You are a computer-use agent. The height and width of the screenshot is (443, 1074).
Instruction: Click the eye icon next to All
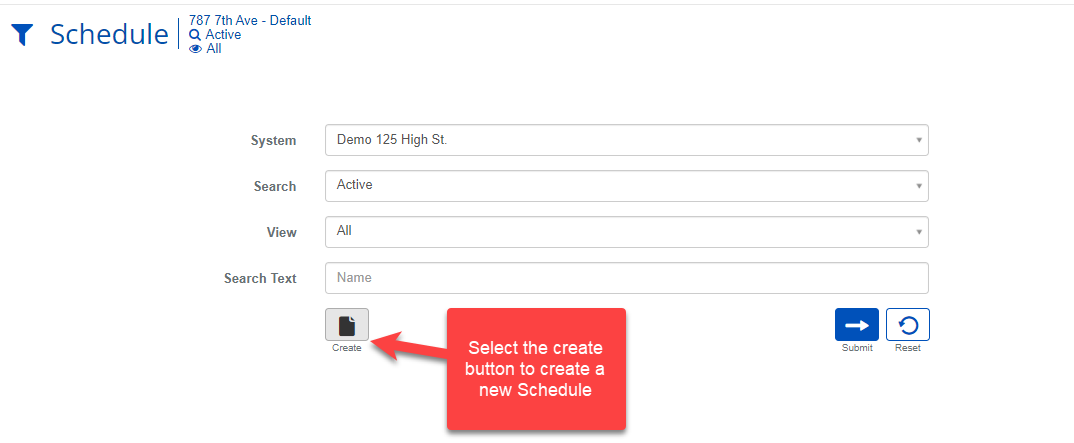click(x=195, y=49)
